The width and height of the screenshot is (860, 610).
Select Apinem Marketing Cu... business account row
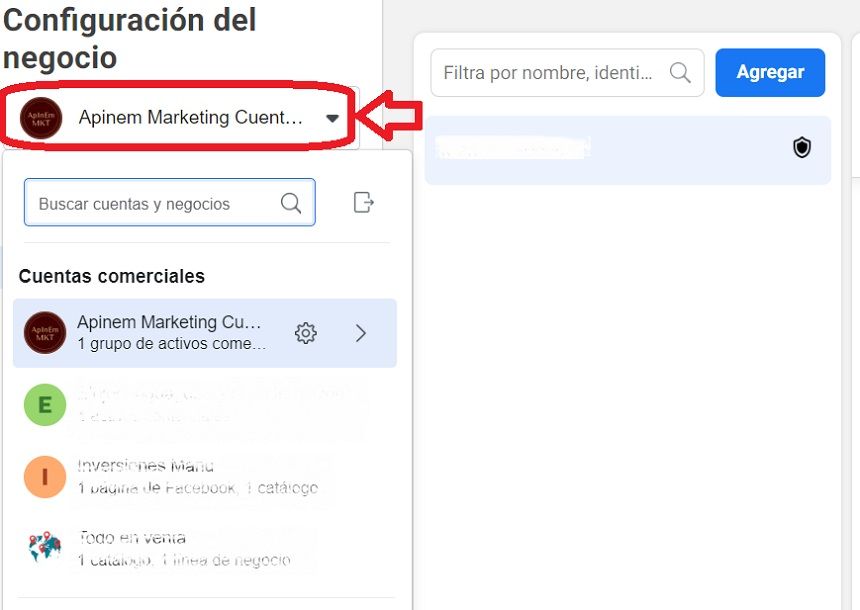point(205,333)
